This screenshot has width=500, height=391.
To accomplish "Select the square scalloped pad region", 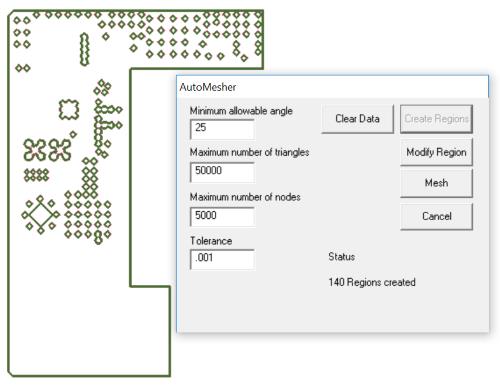I will coord(69,109).
